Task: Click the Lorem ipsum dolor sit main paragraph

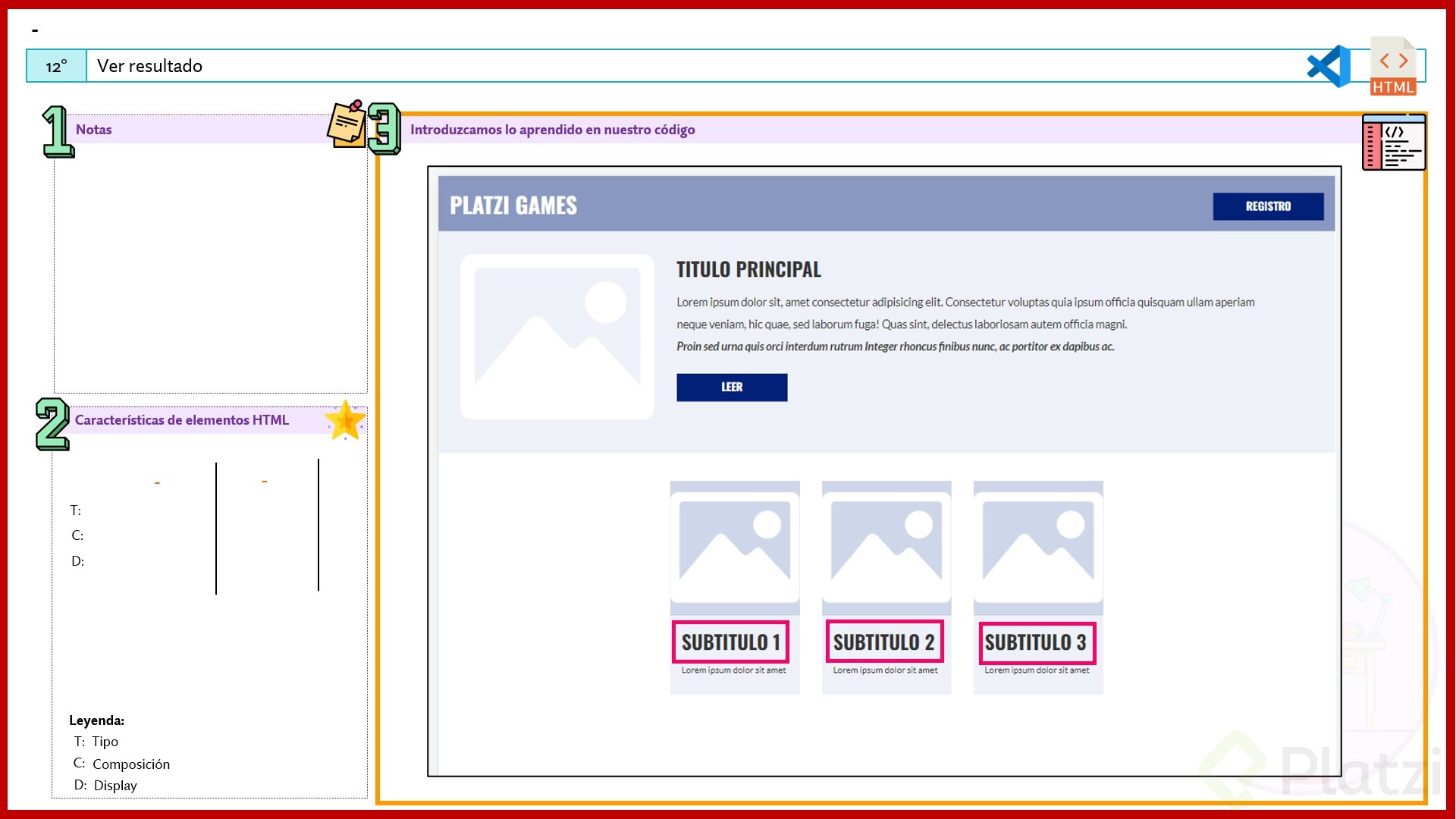Action: tap(965, 313)
